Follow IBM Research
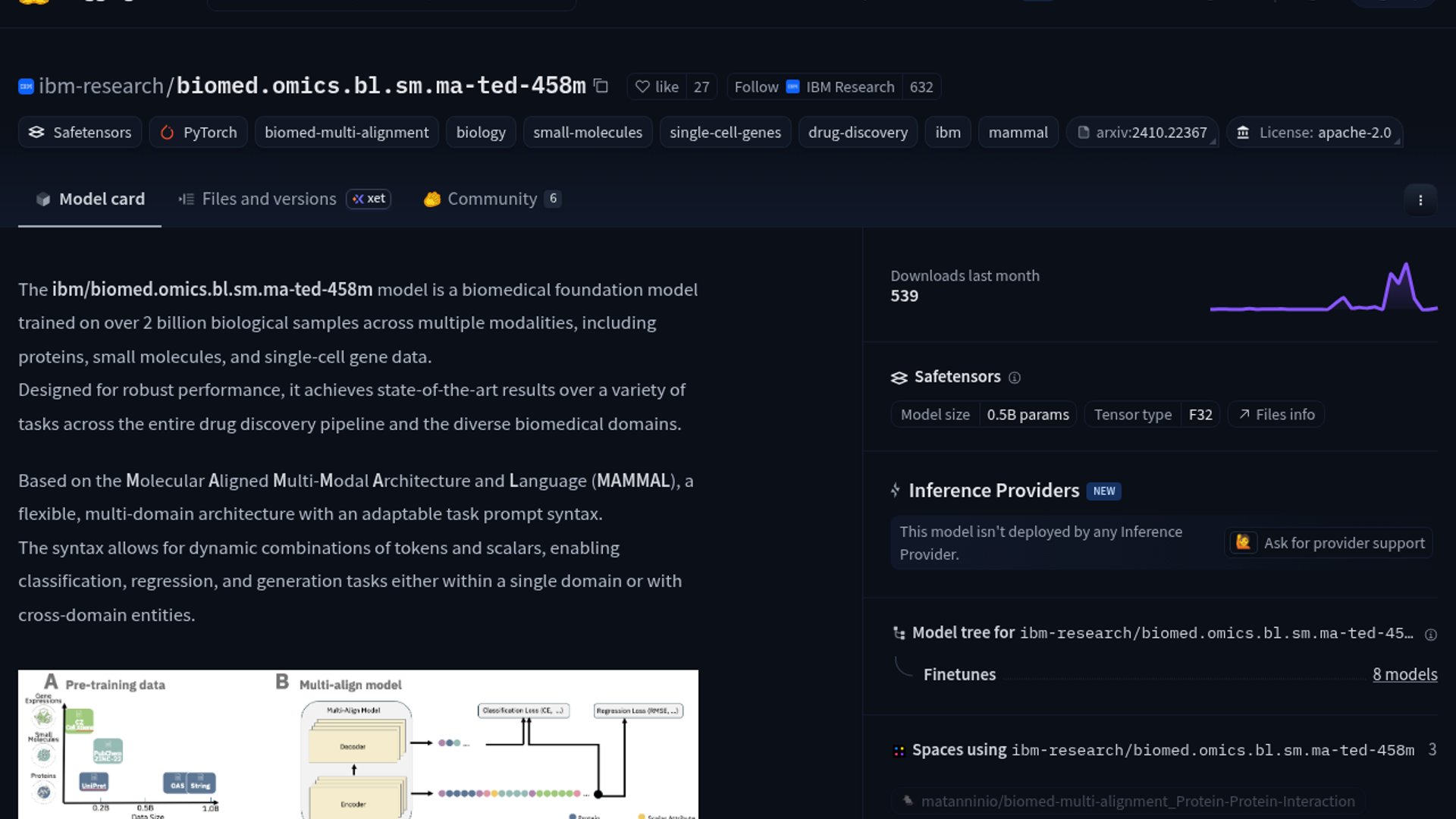The image size is (1456, 819). [x=814, y=86]
